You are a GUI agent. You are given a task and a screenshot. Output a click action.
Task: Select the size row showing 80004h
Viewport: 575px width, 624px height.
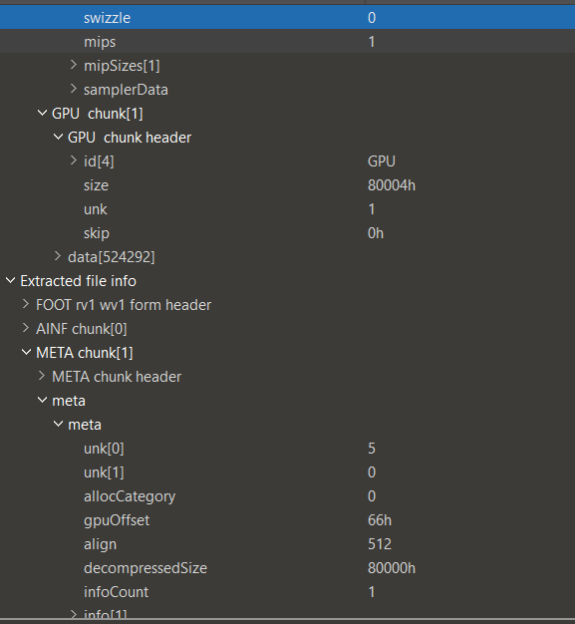(287, 185)
